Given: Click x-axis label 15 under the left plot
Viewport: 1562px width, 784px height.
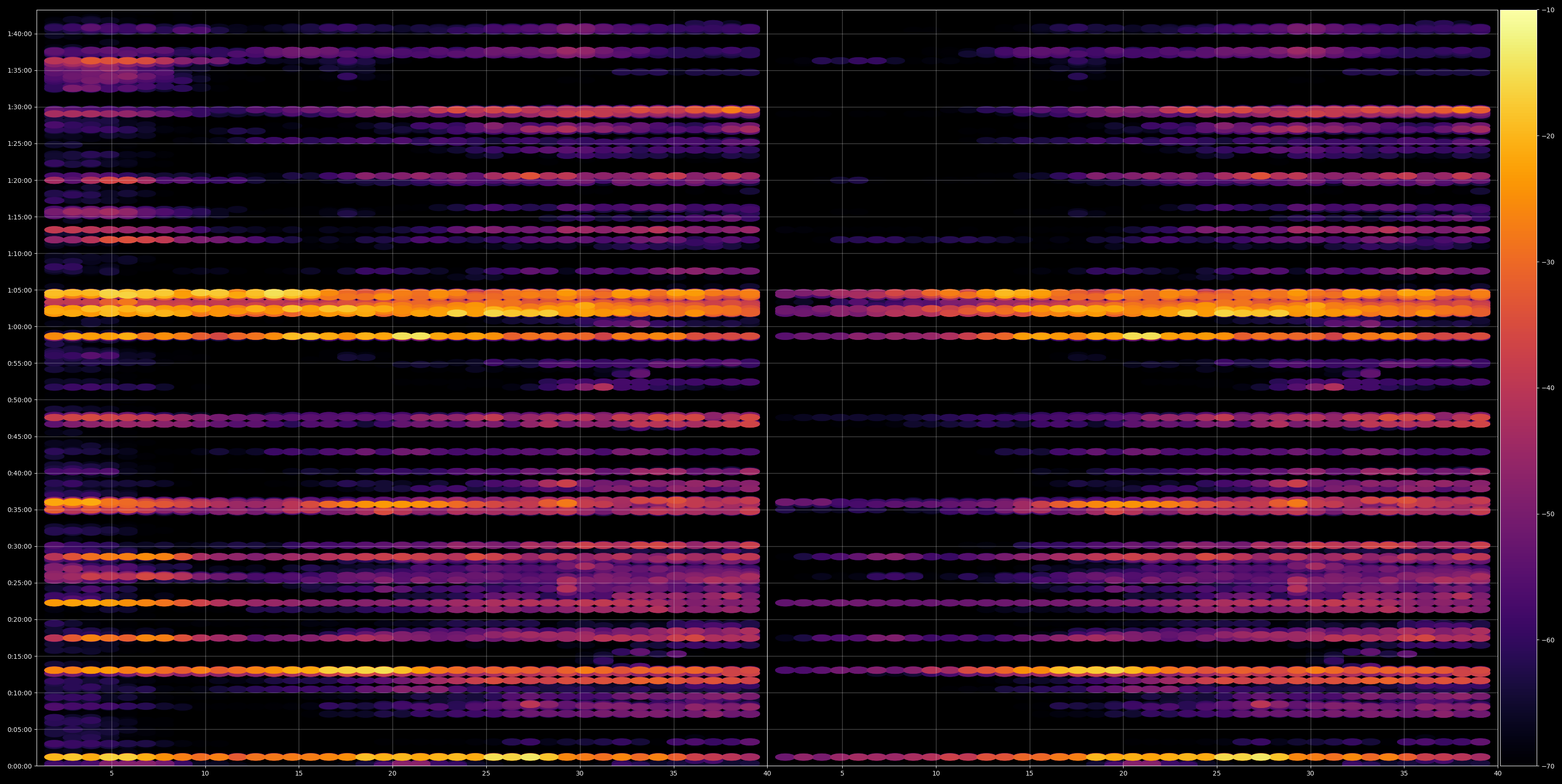Looking at the screenshot, I should pos(299,774).
